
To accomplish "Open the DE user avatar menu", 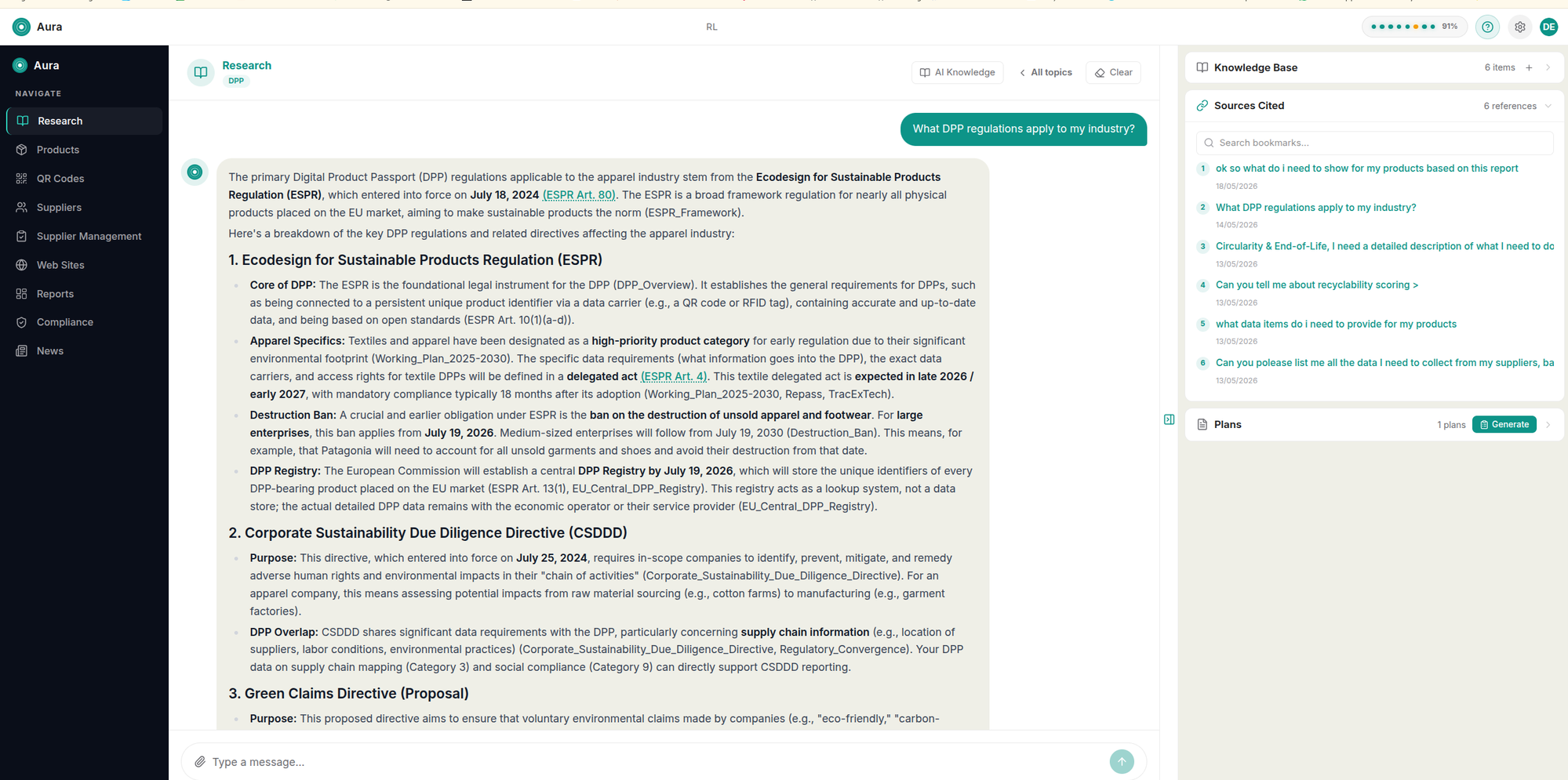I will tap(1548, 27).
